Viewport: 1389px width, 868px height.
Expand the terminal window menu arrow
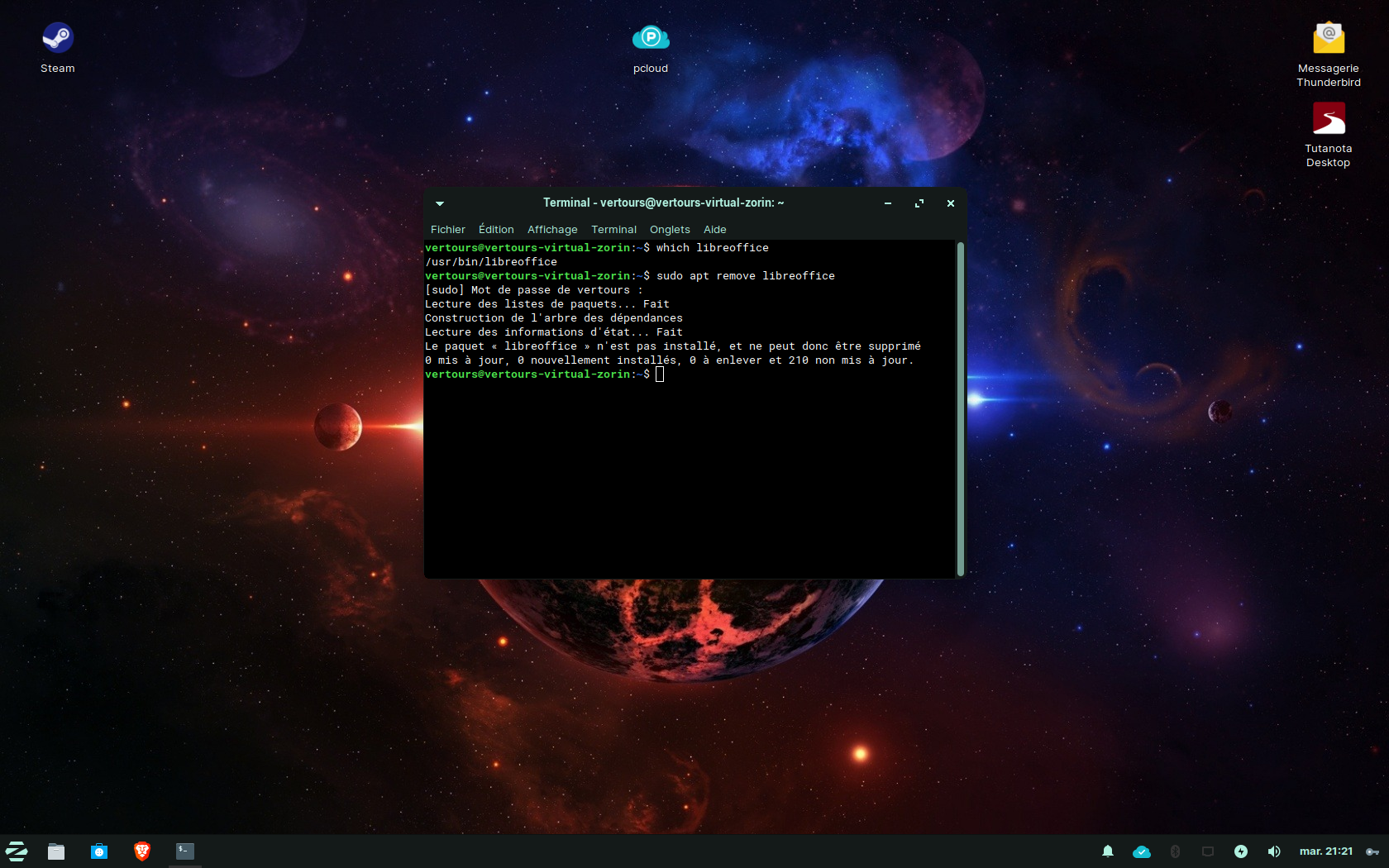pos(440,203)
